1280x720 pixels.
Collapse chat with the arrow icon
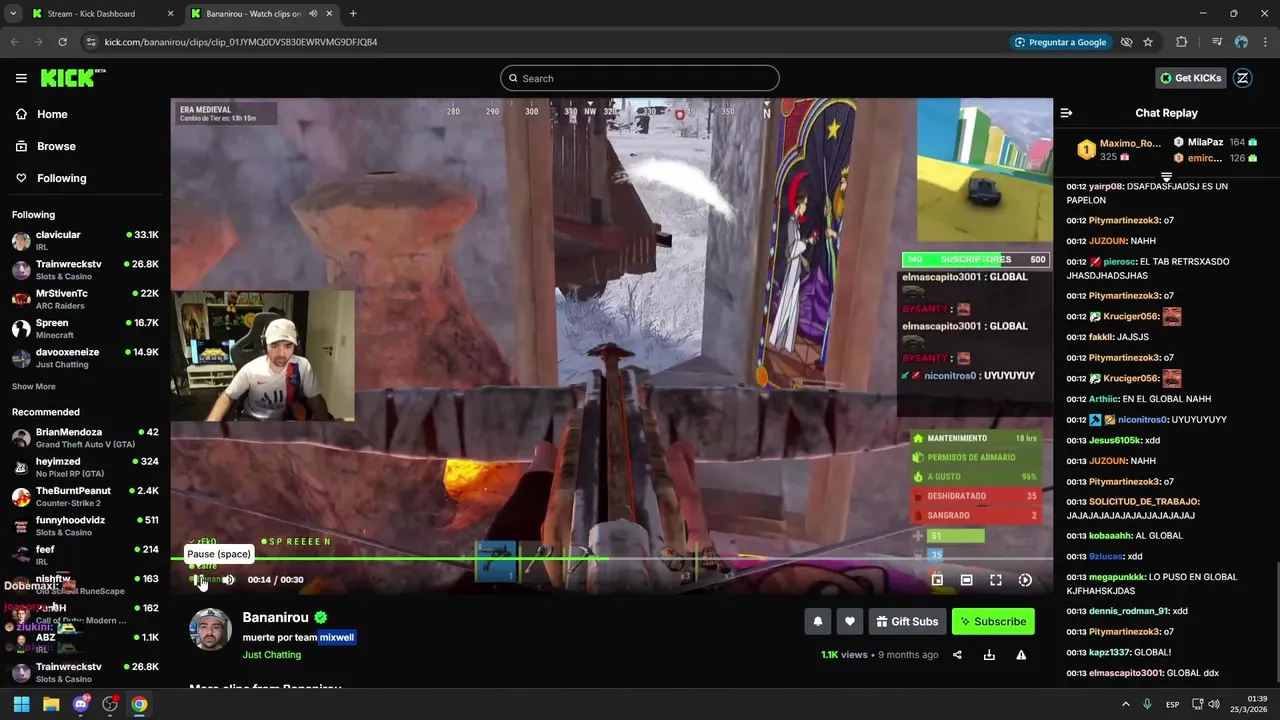(1066, 113)
